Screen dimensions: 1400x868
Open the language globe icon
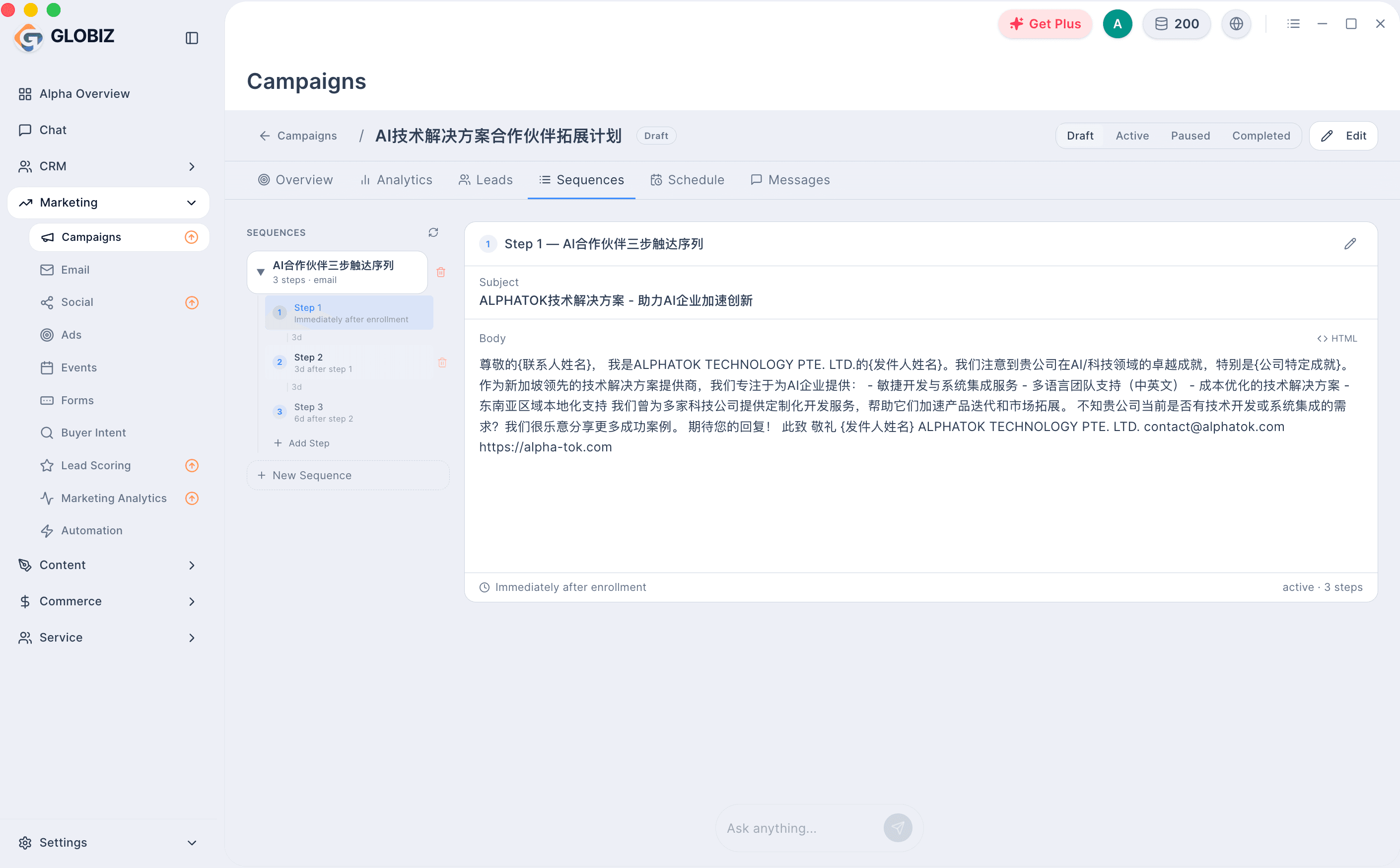1236,23
